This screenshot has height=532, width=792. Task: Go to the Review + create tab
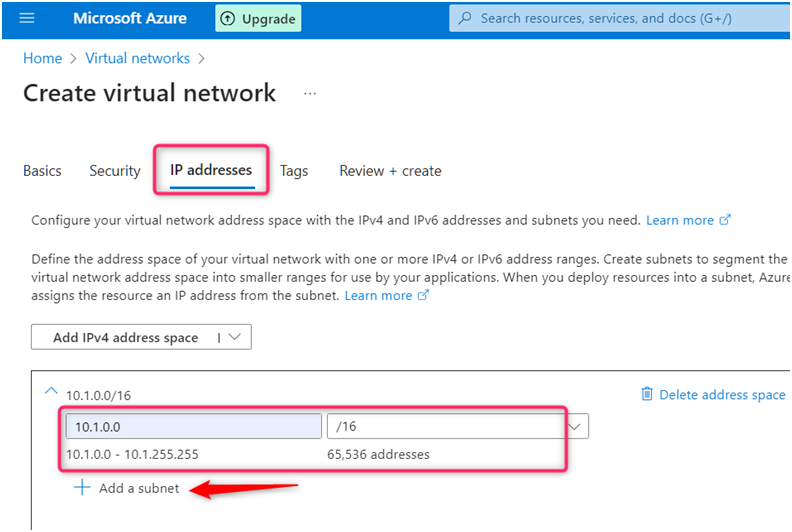tap(390, 171)
